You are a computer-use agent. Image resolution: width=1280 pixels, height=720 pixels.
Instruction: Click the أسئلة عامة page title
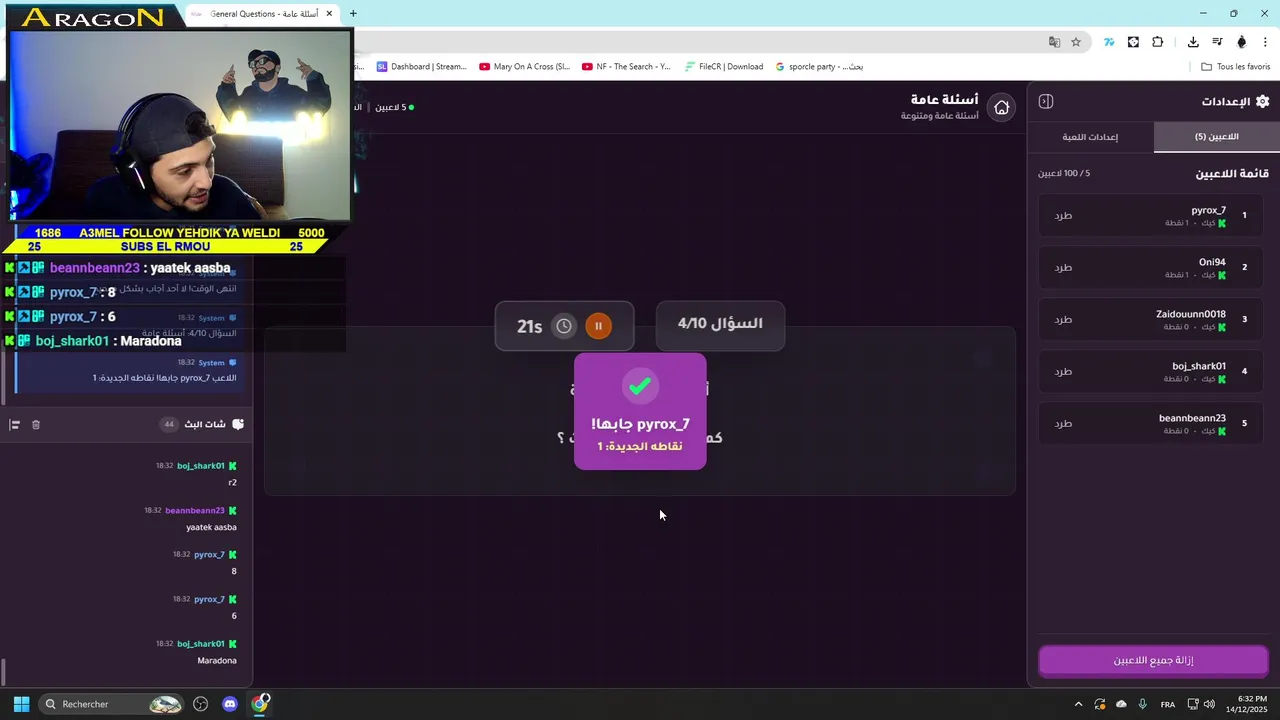(944, 99)
